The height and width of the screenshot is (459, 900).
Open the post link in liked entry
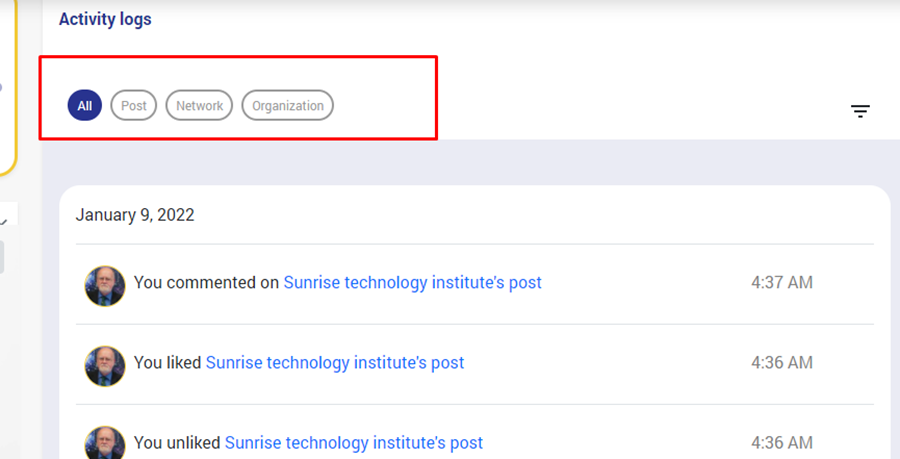[334, 363]
